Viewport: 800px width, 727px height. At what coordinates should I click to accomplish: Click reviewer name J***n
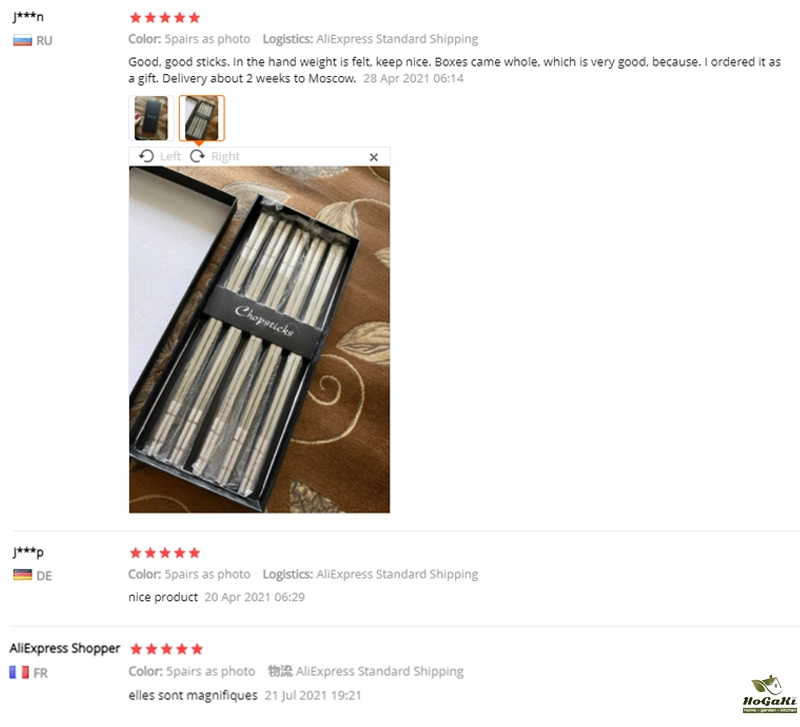coord(28,16)
